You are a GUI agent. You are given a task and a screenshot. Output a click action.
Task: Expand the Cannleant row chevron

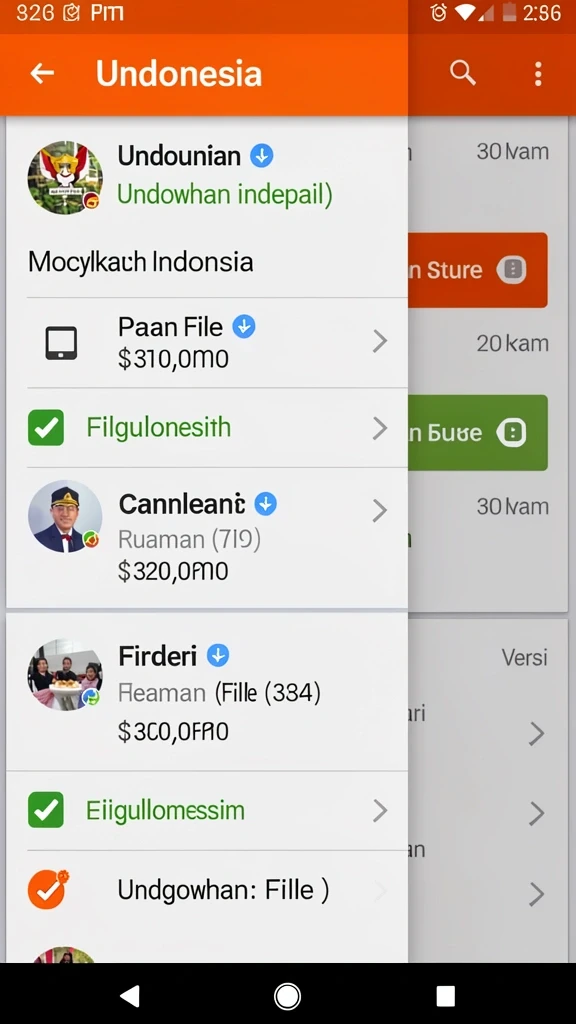coord(380,511)
